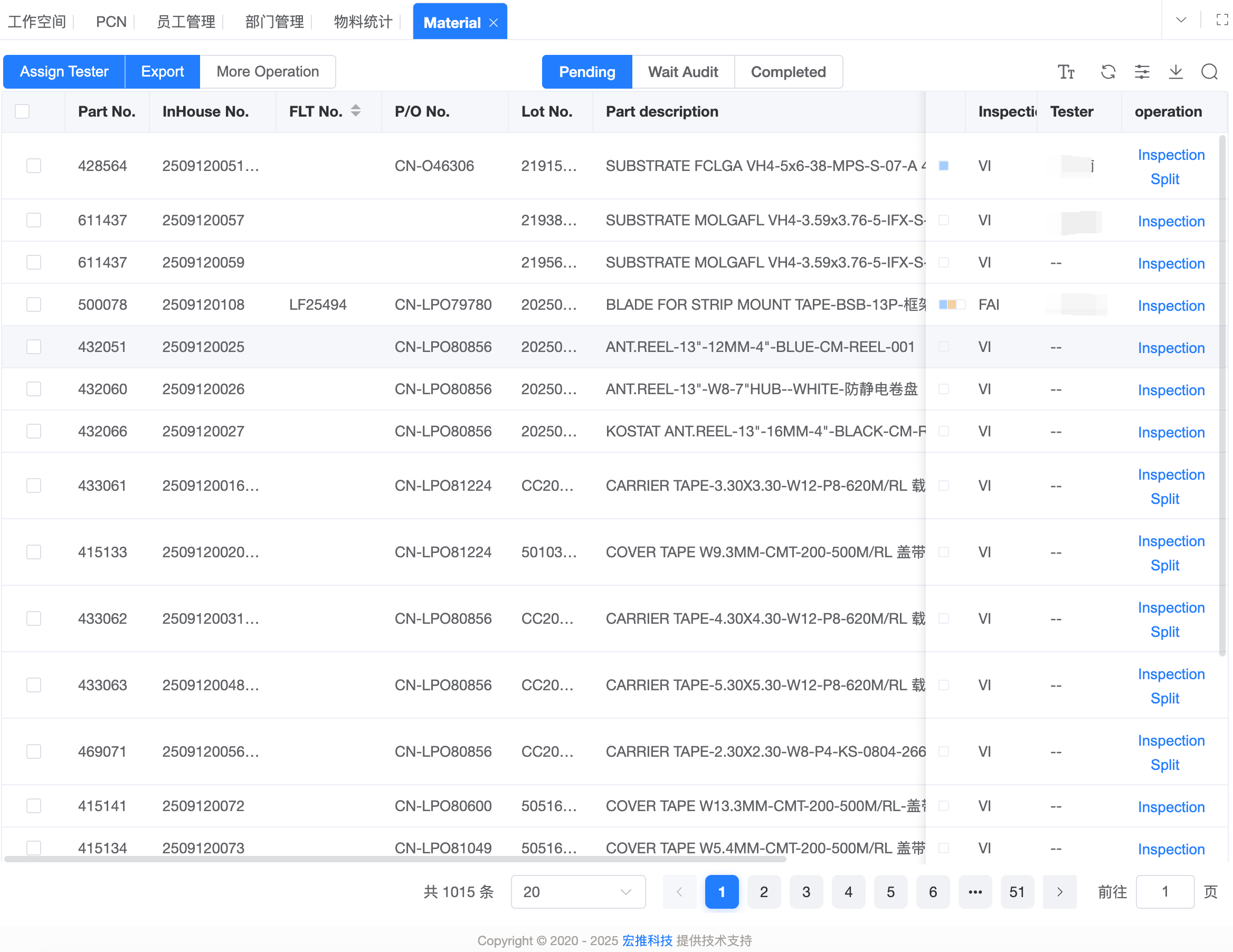Screen dimensions: 1233x952
Task: Select checkbox for part 428564
Action: click(x=34, y=165)
